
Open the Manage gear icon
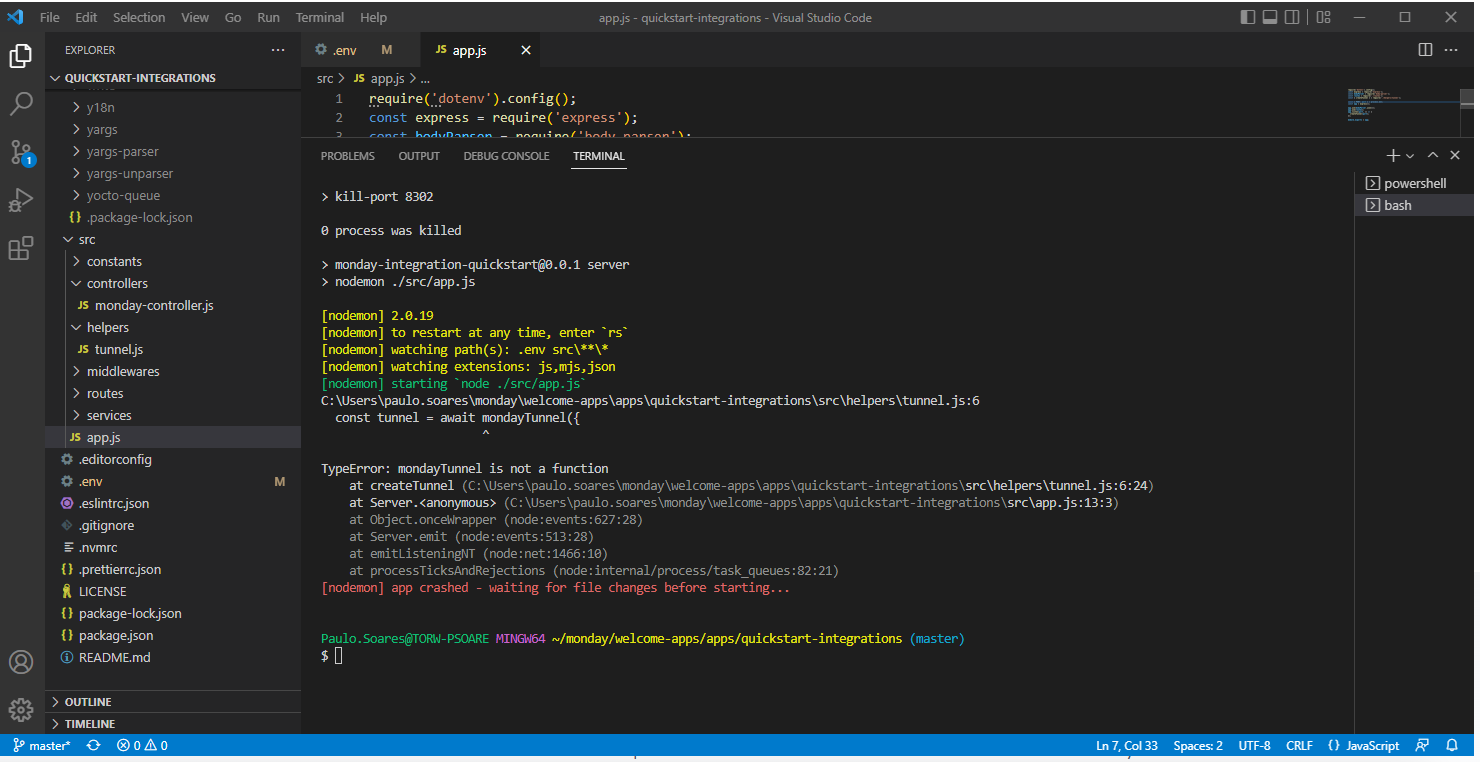[21, 710]
